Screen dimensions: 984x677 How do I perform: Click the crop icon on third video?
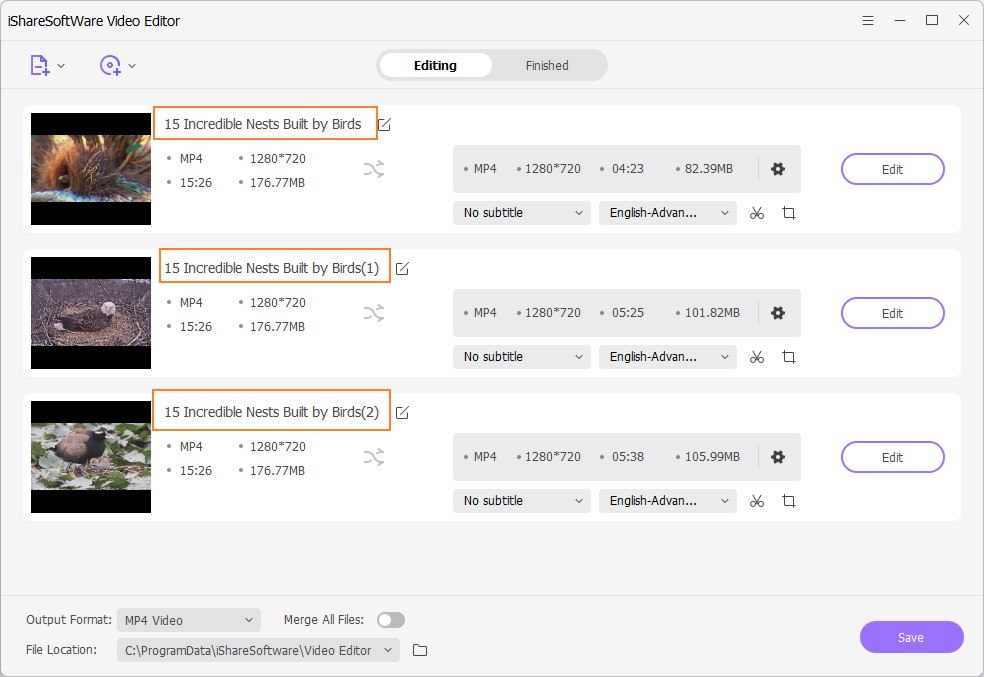point(789,501)
